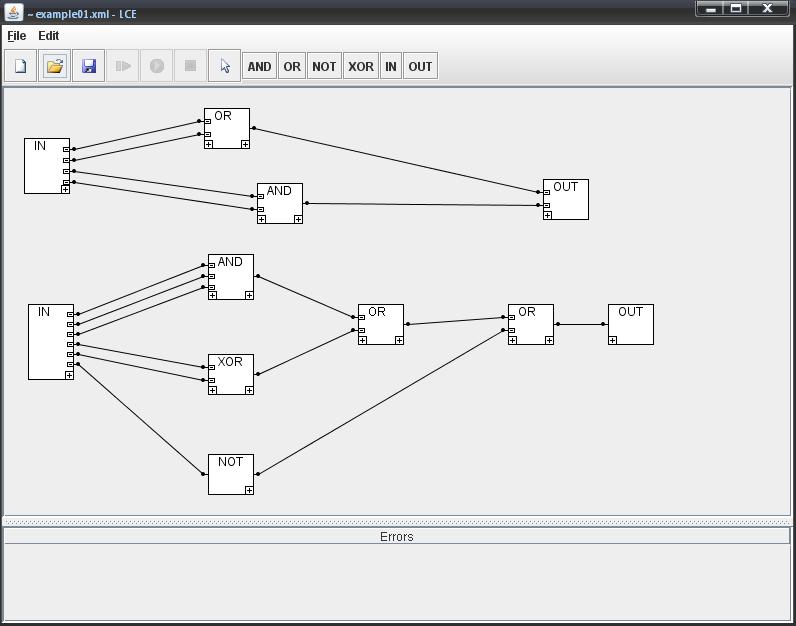Click the left plus button on the XOR gate
Viewport: 796px width, 626px height.
[x=213, y=390]
